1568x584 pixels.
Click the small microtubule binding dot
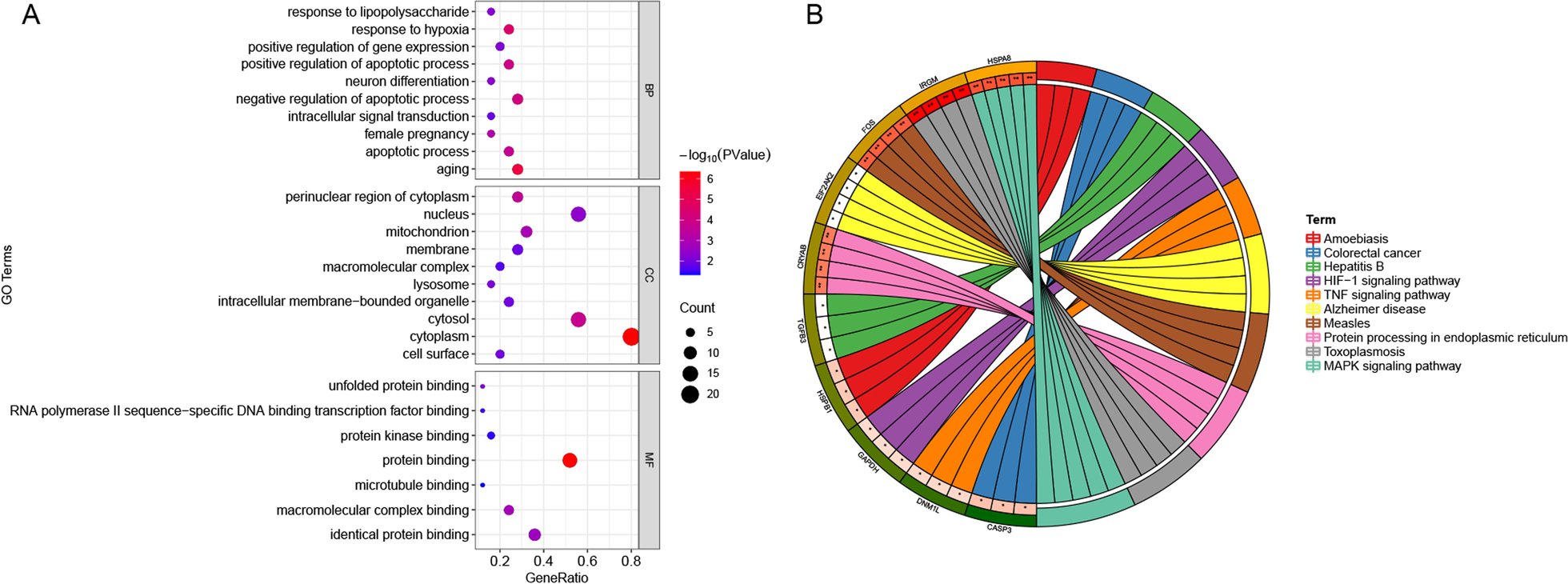tap(482, 485)
